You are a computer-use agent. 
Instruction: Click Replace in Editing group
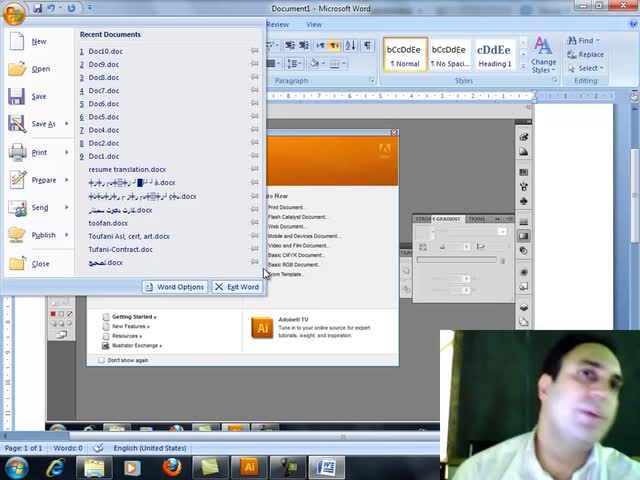pos(586,54)
